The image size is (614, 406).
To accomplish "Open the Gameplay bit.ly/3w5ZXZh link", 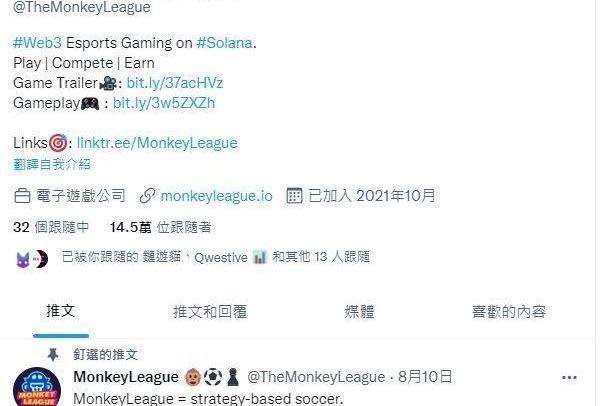I will coord(164,103).
